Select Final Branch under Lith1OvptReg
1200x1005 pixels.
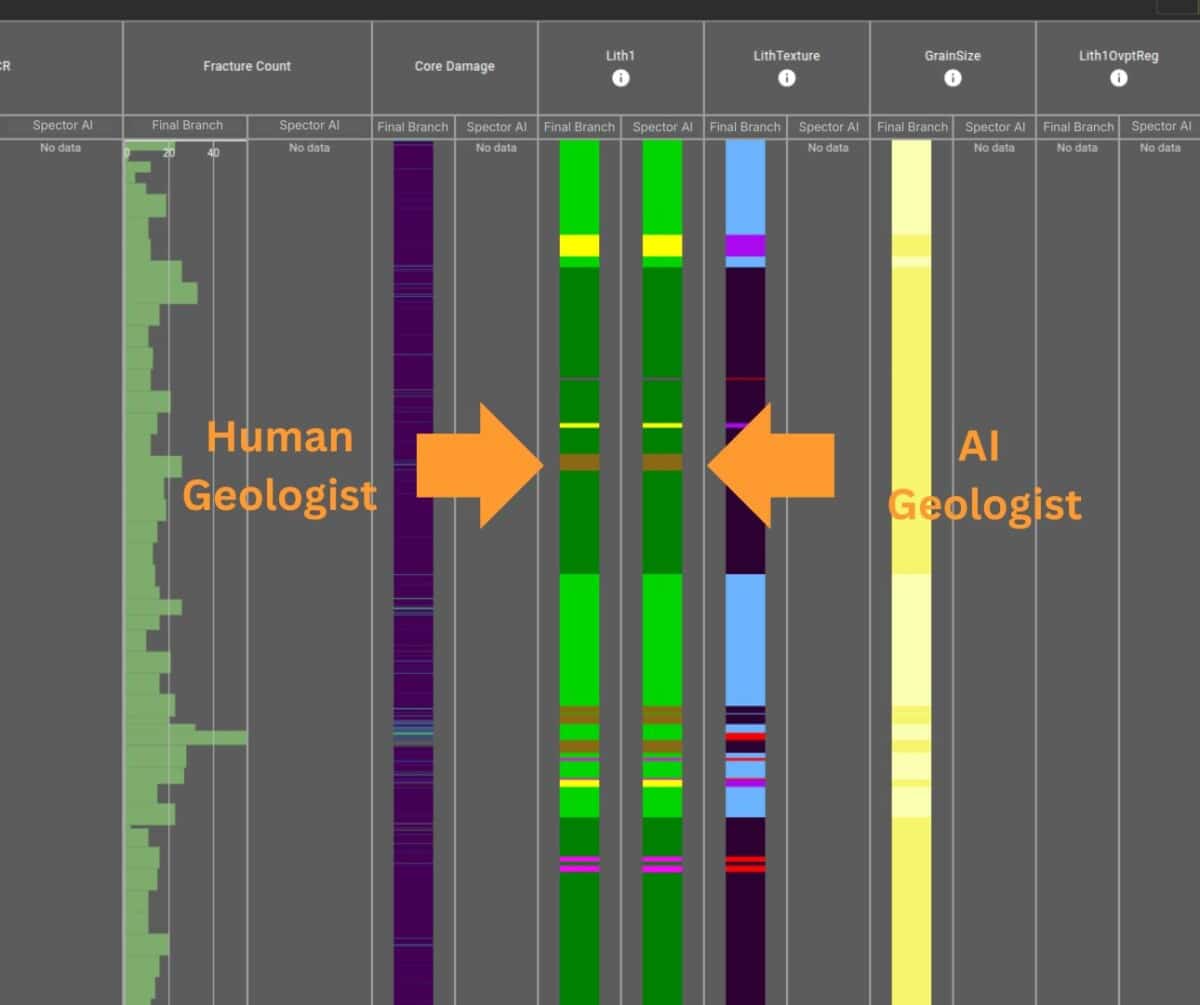click(1077, 127)
